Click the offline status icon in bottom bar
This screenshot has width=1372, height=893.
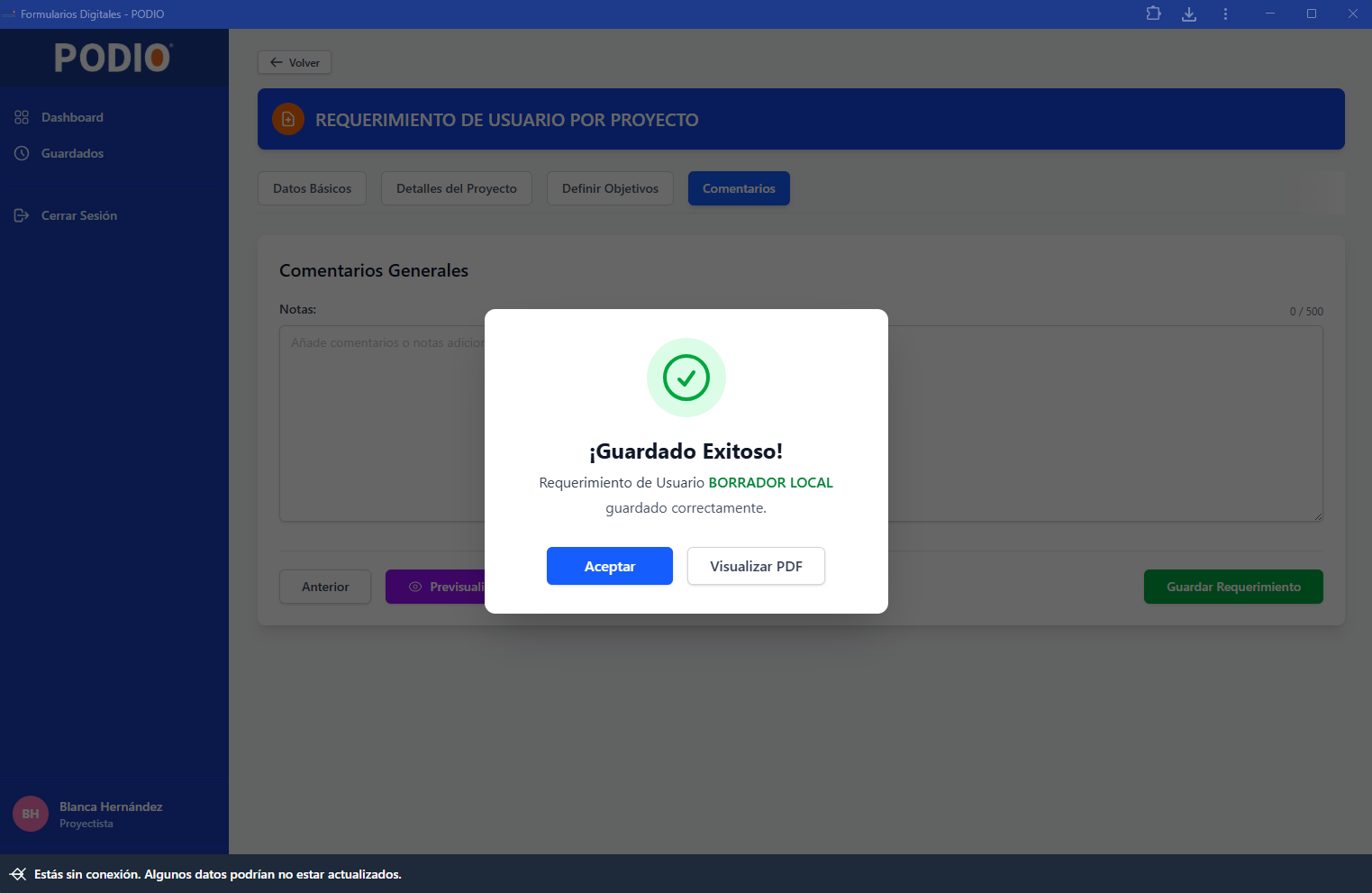[x=18, y=874]
